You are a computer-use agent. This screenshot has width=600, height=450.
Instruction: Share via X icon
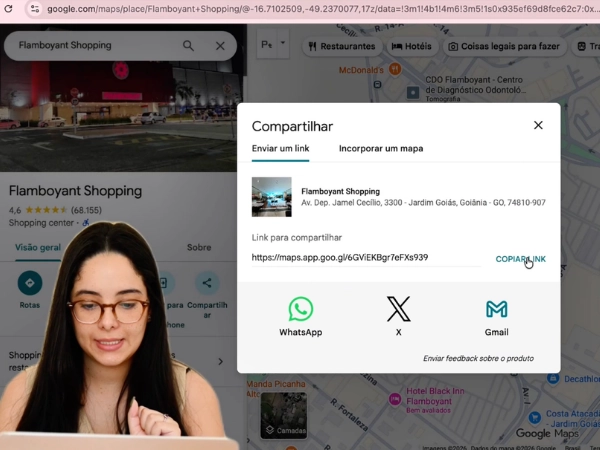(x=398, y=309)
